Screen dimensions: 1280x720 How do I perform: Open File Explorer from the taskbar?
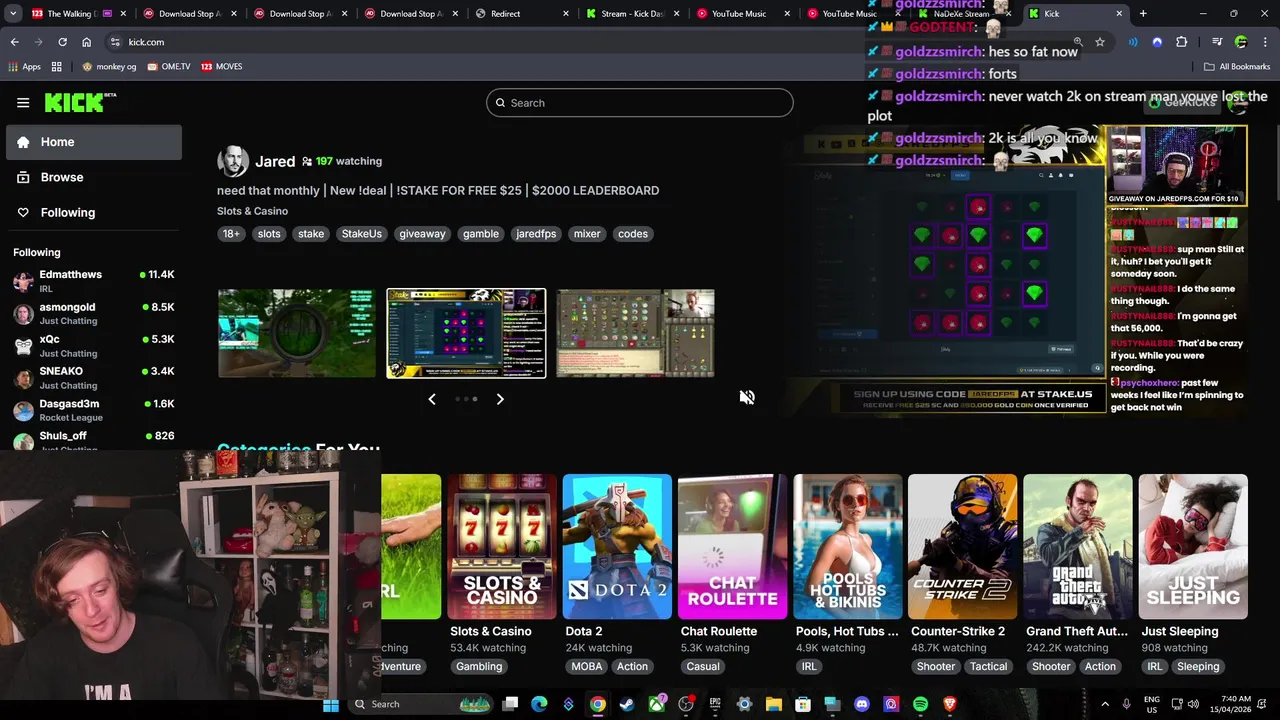coord(774,704)
